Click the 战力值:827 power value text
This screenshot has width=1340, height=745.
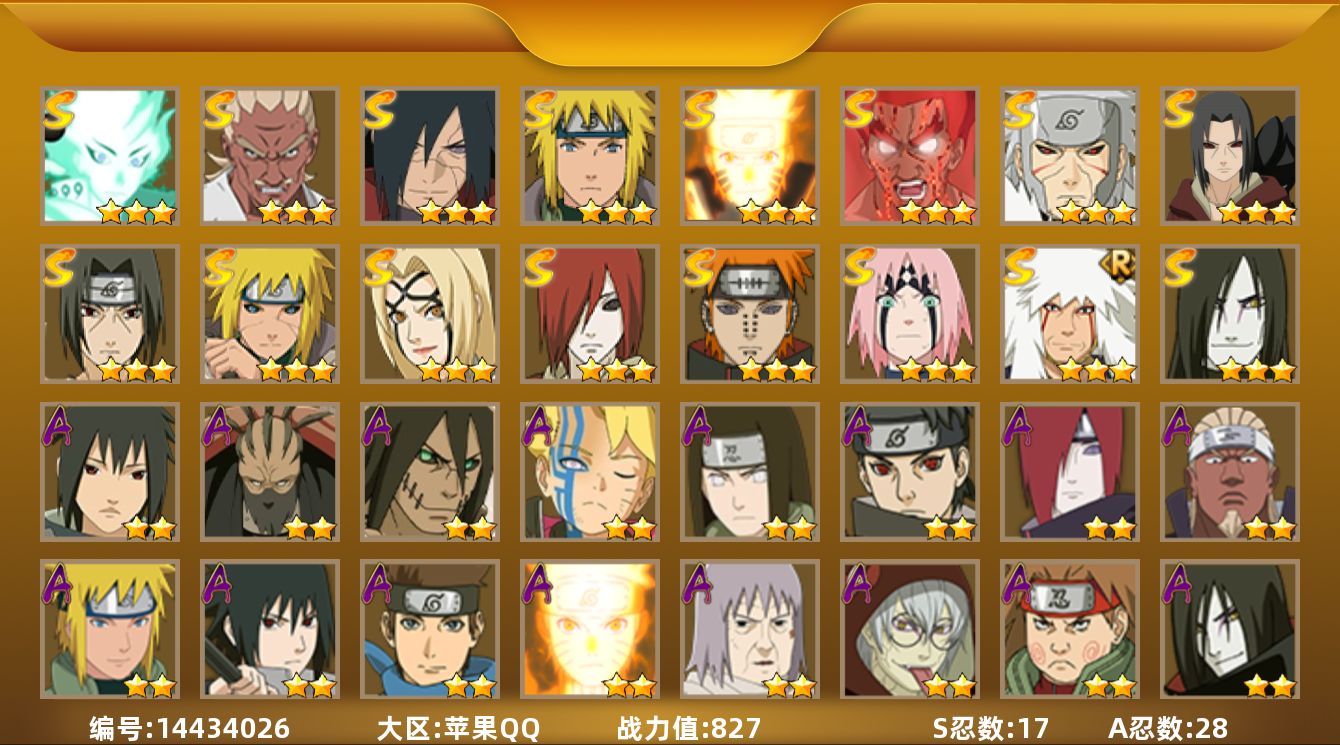(x=689, y=728)
